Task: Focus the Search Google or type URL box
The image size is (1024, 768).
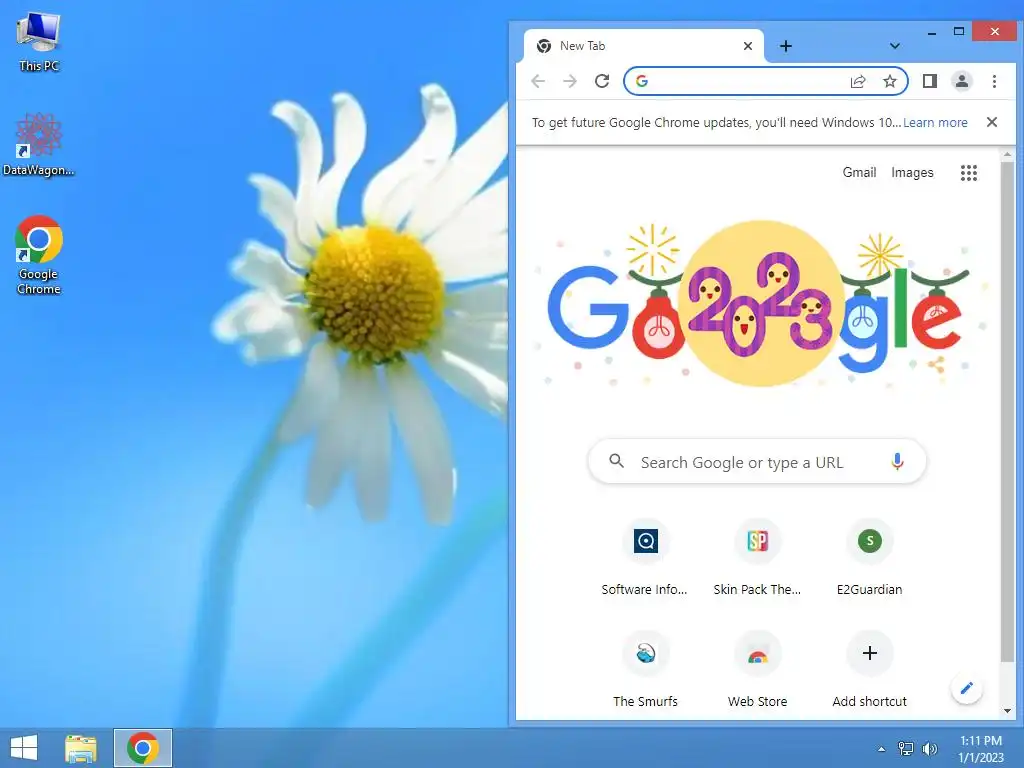Action: (757, 462)
